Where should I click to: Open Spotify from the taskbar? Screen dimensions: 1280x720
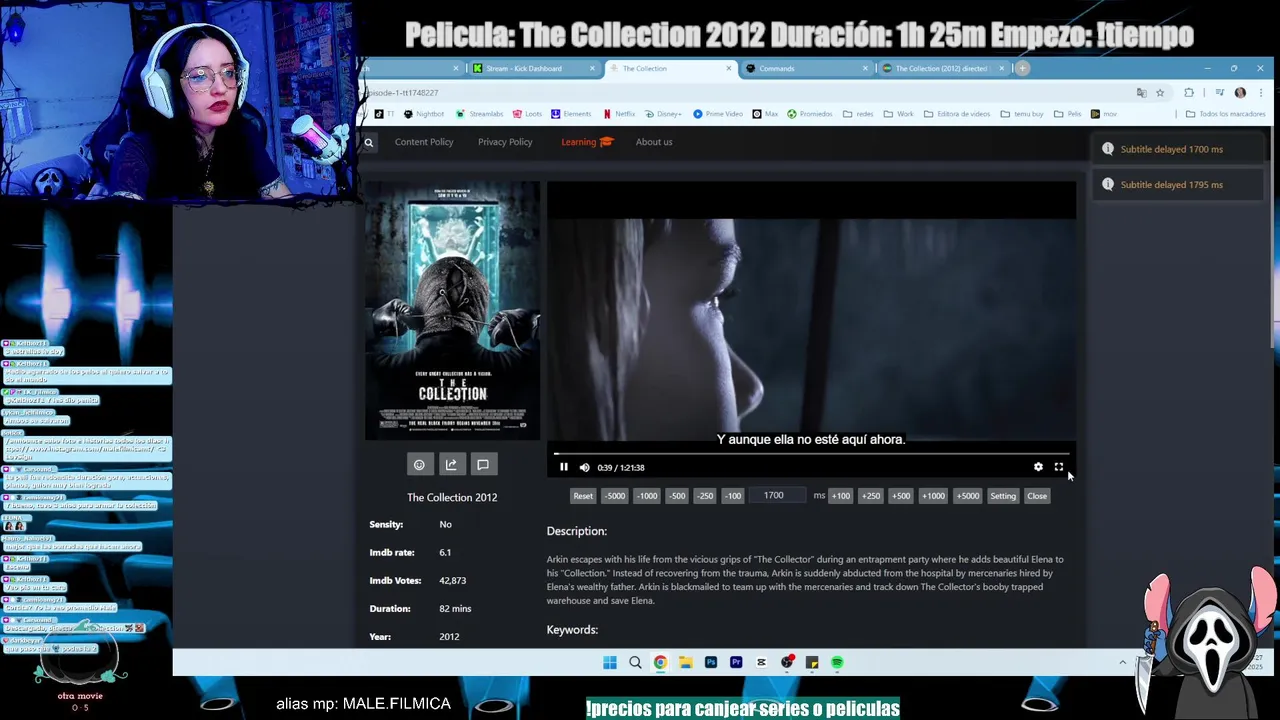[837, 662]
